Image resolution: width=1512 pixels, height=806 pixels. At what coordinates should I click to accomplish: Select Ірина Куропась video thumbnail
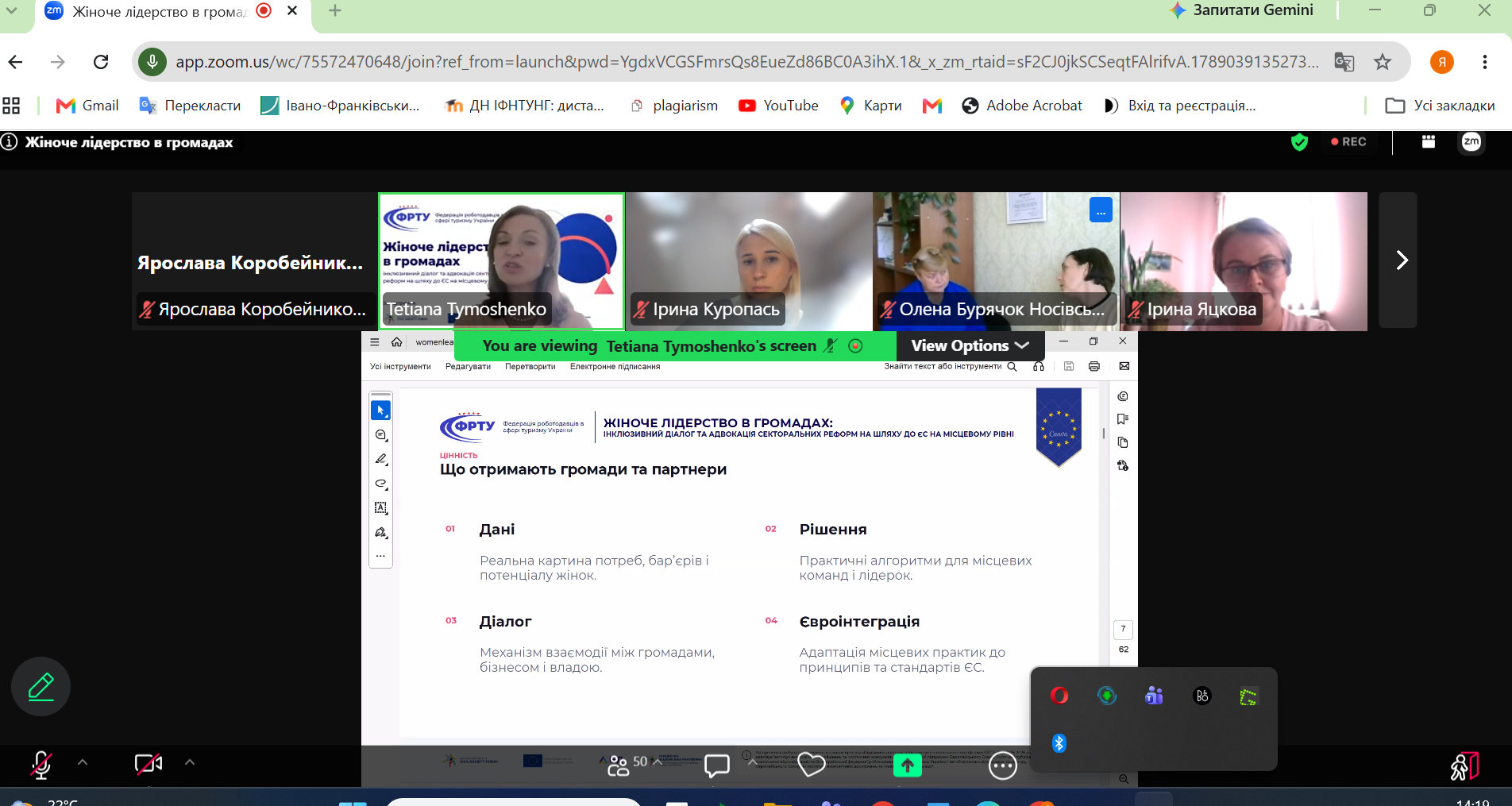click(x=749, y=261)
